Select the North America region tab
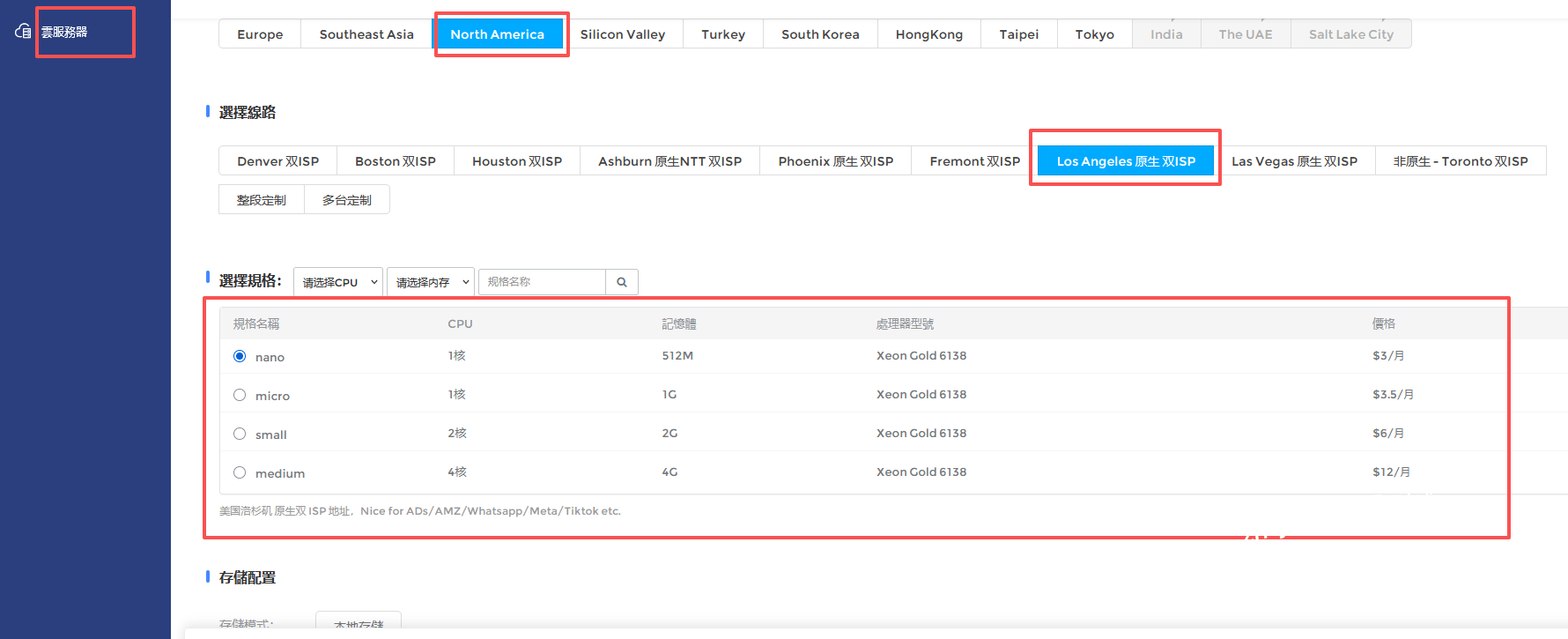Viewport: 1568px width, 639px height. [x=498, y=34]
